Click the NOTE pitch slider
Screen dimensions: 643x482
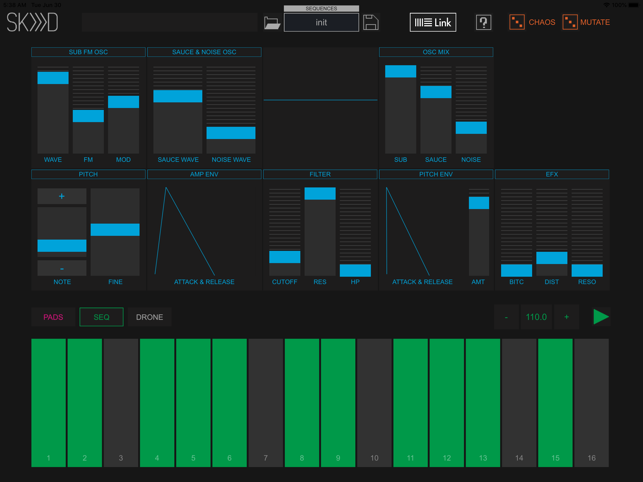[62, 232]
